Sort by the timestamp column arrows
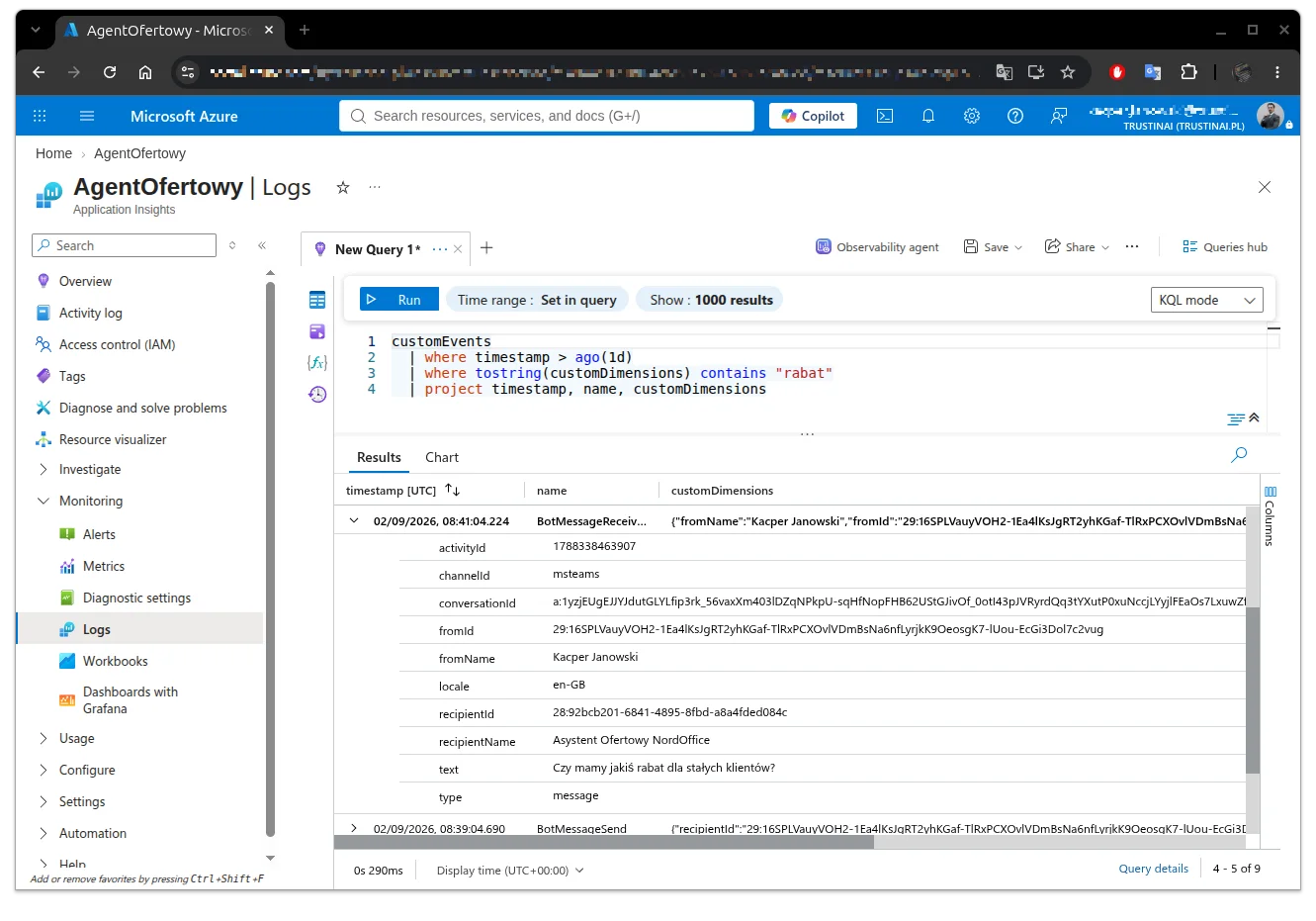This screenshot has width=1316, height=921. pos(452,491)
